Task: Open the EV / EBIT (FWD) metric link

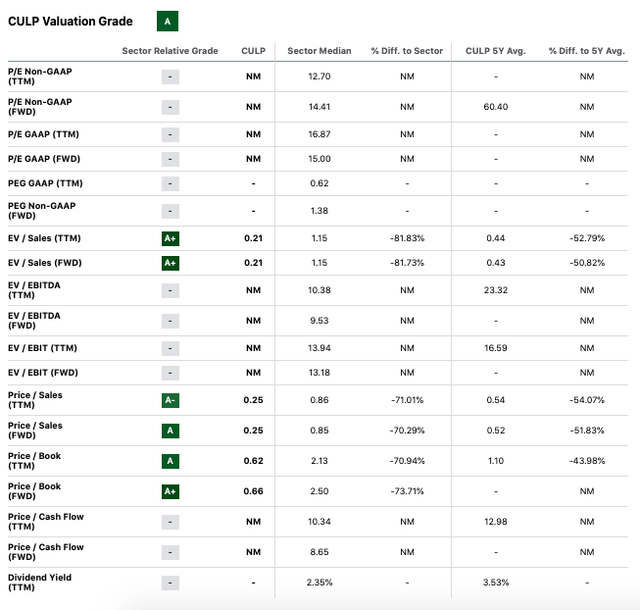Action: (x=43, y=372)
